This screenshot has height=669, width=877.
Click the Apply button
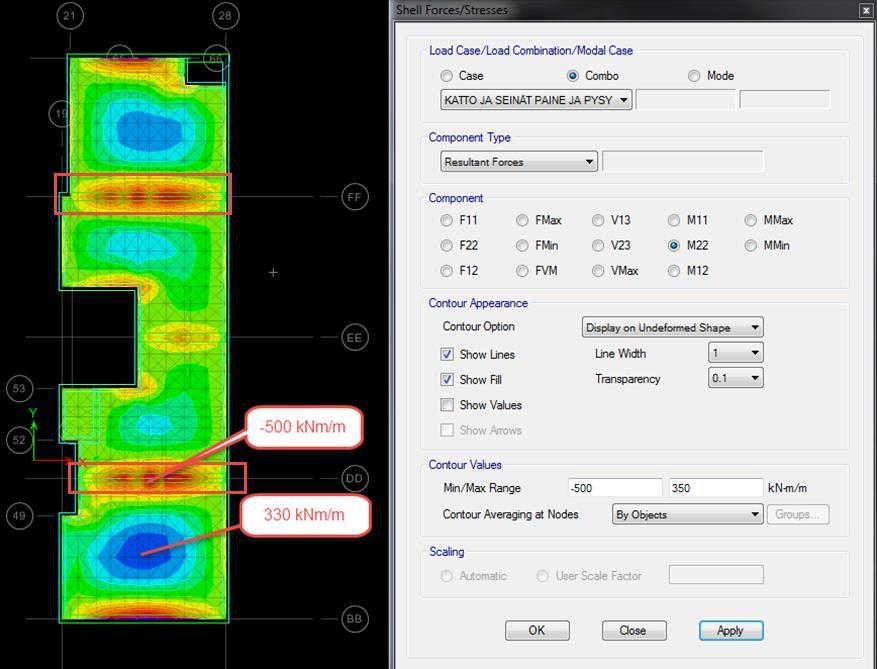tap(731, 630)
